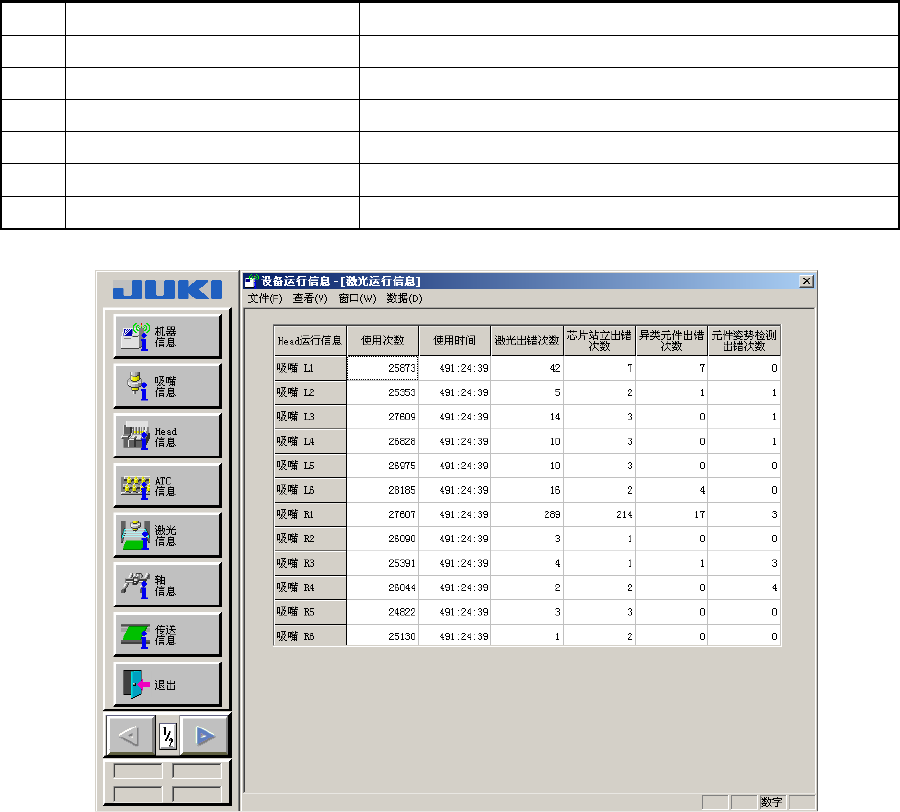Open the 激光信息 (laser info) panel
This screenshot has width=900, height=812.
point(167,535)
